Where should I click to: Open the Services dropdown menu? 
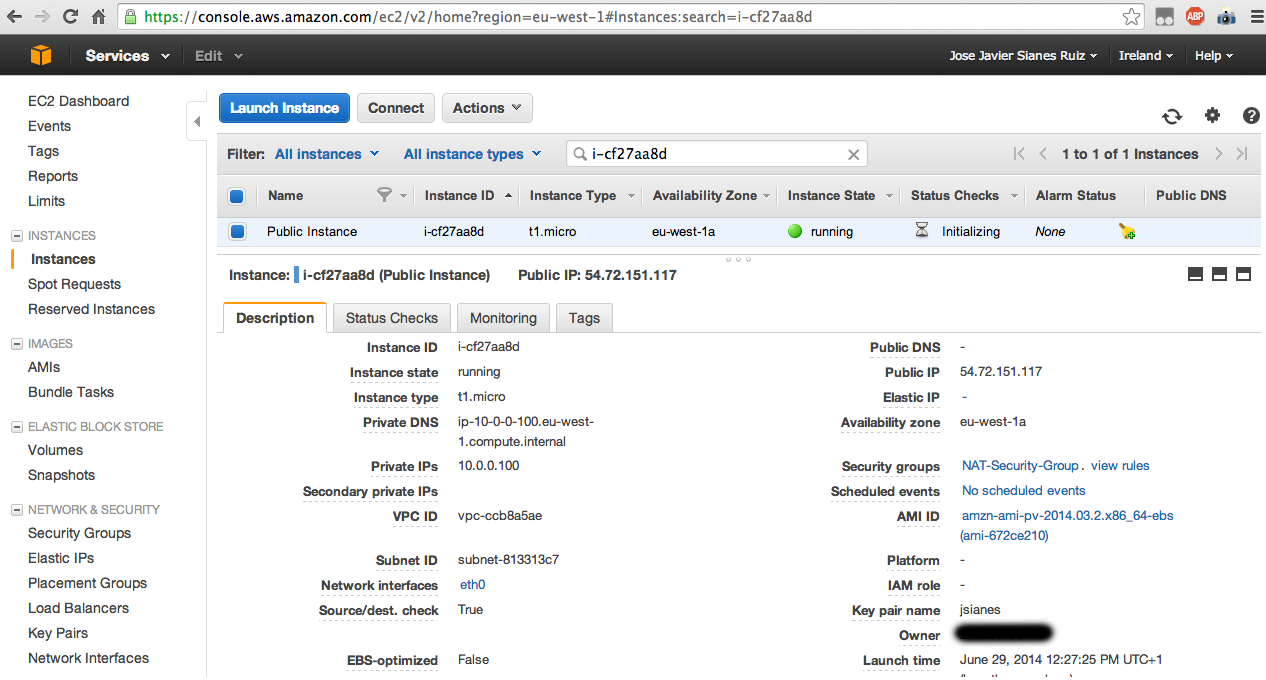pos(127,56)
